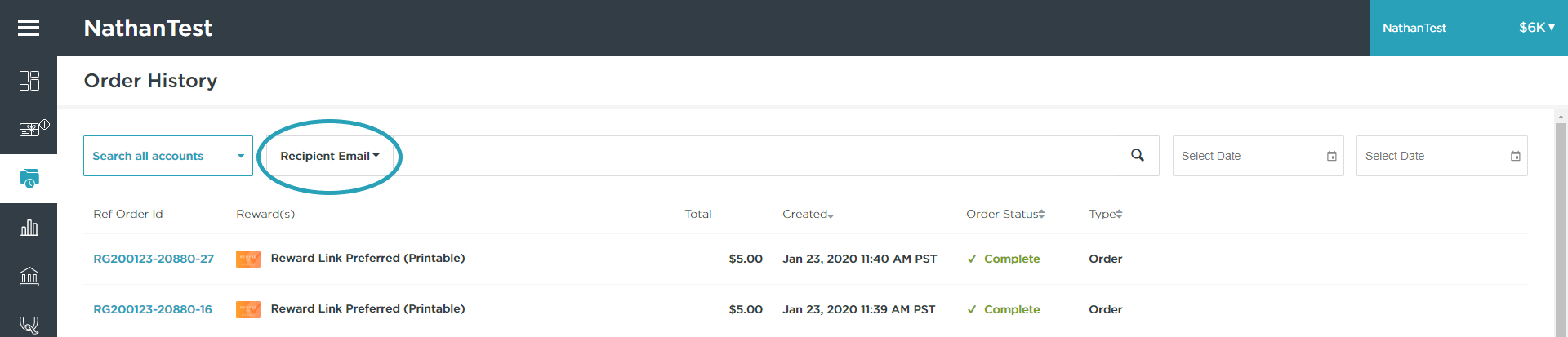Open order RG200123-20880-27
Viewport: 1568px width, 337px height.
click(x=154, y=259)
